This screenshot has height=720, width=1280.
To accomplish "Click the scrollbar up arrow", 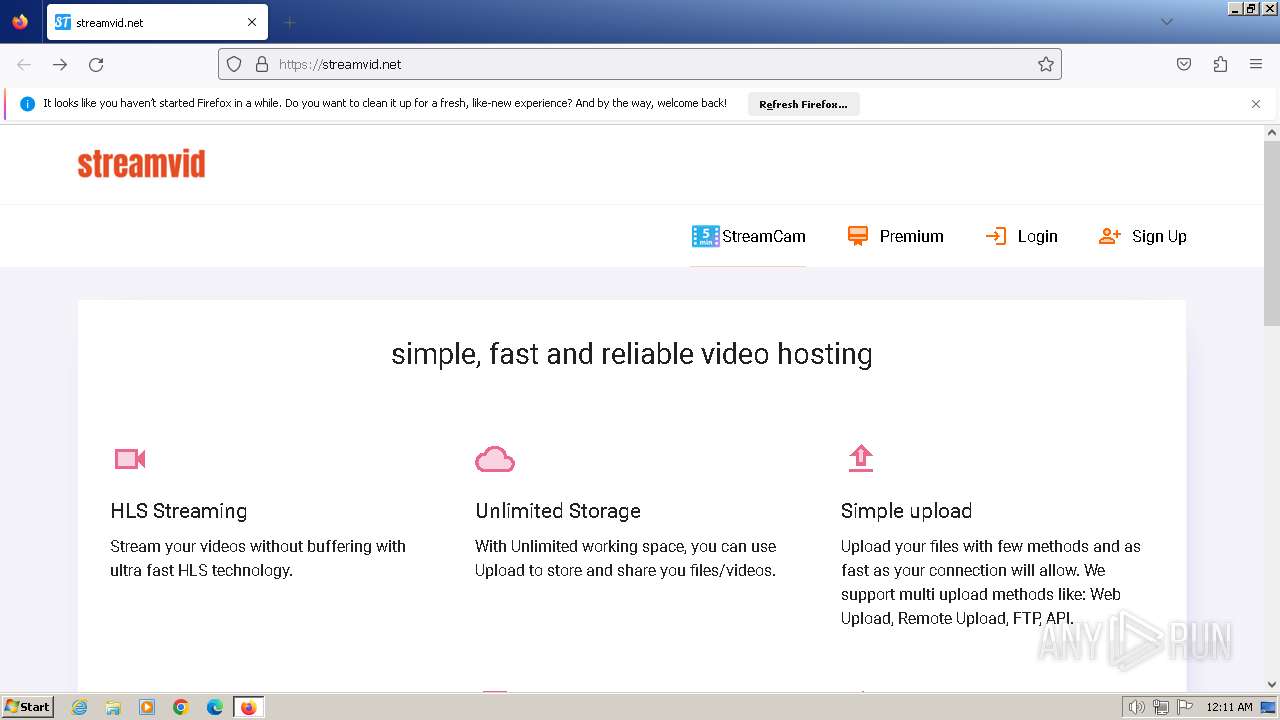I will click(x=1272, y=132).
